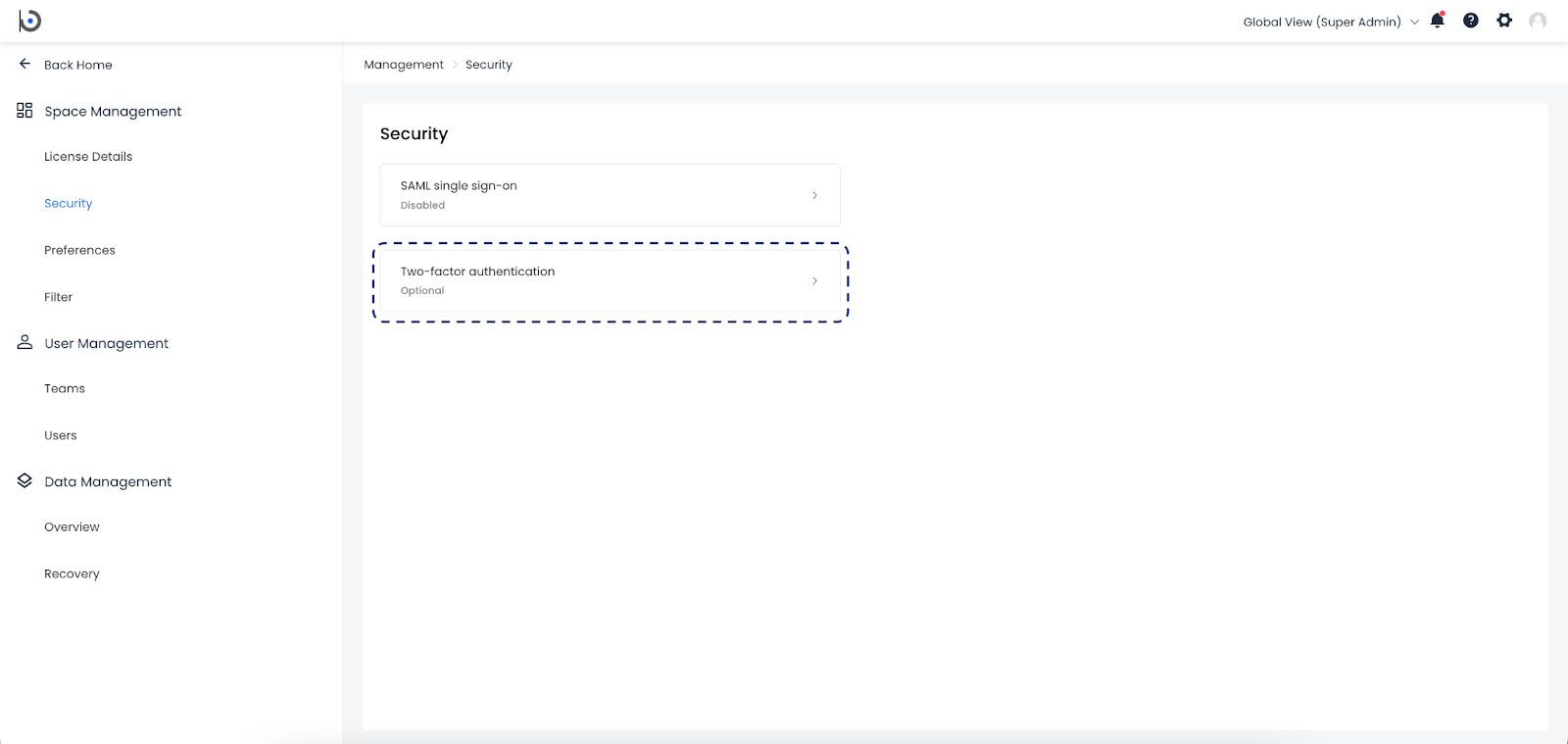Click the User Management person icon

pyautogui.click(x=24, y=342)
